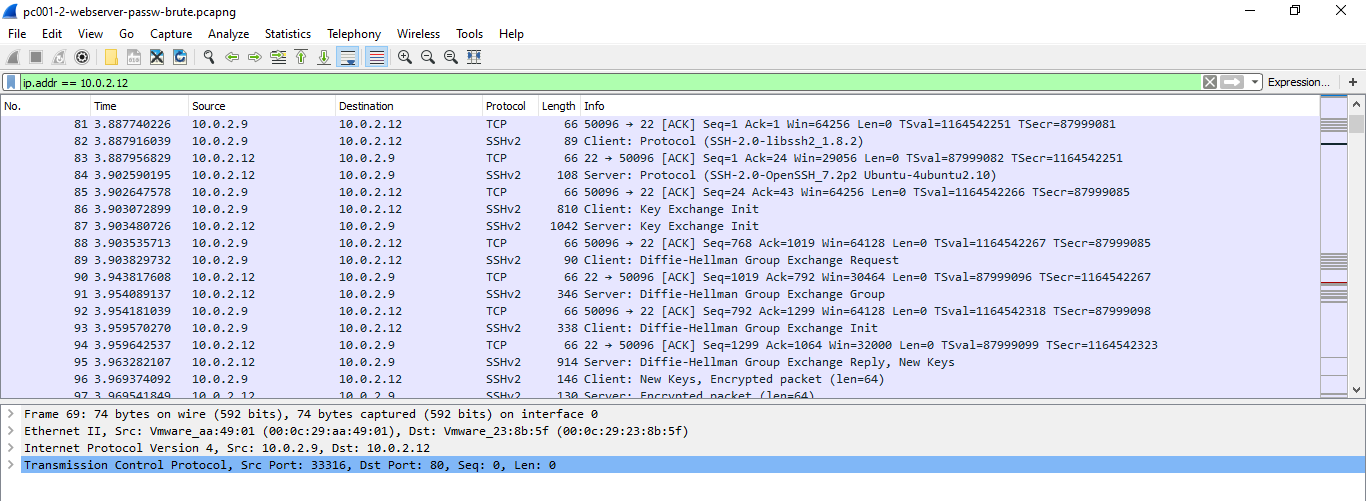The height and width of the screenshot is (501, 1366).
Task: Zoom in the packet list text
Action: 405,57
